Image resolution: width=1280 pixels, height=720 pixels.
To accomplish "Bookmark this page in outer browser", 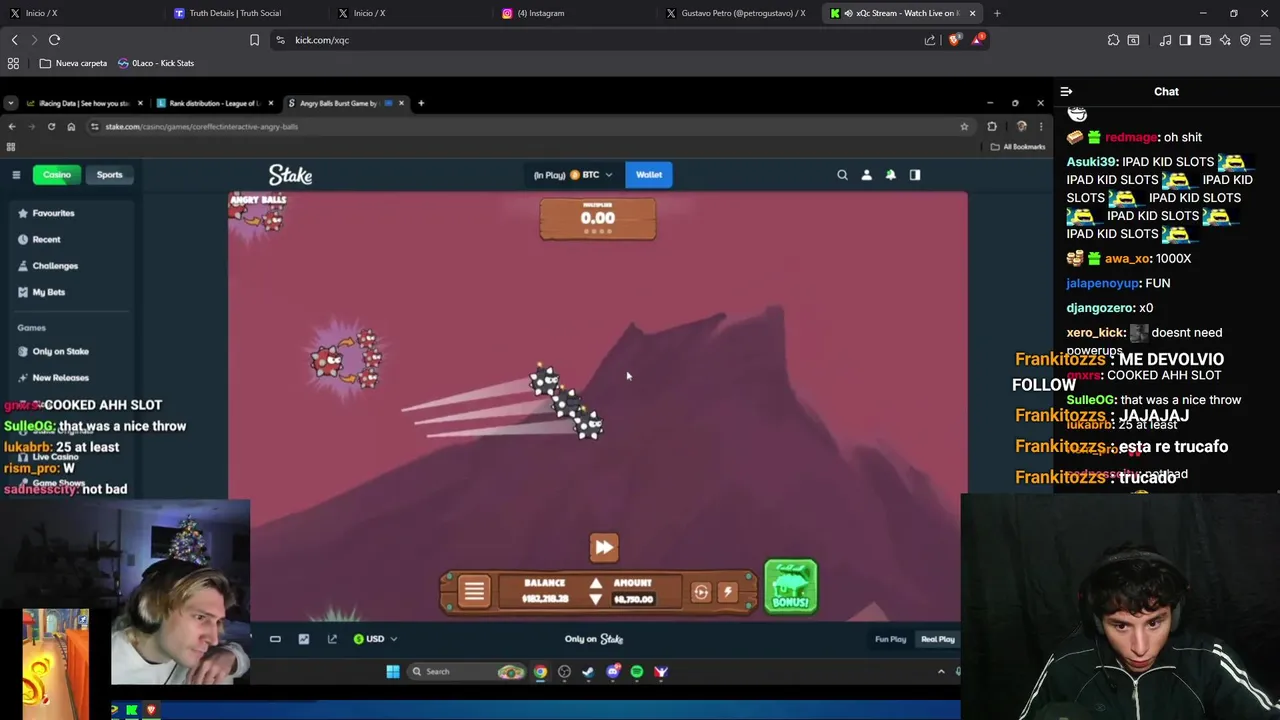I will point(254,40).
